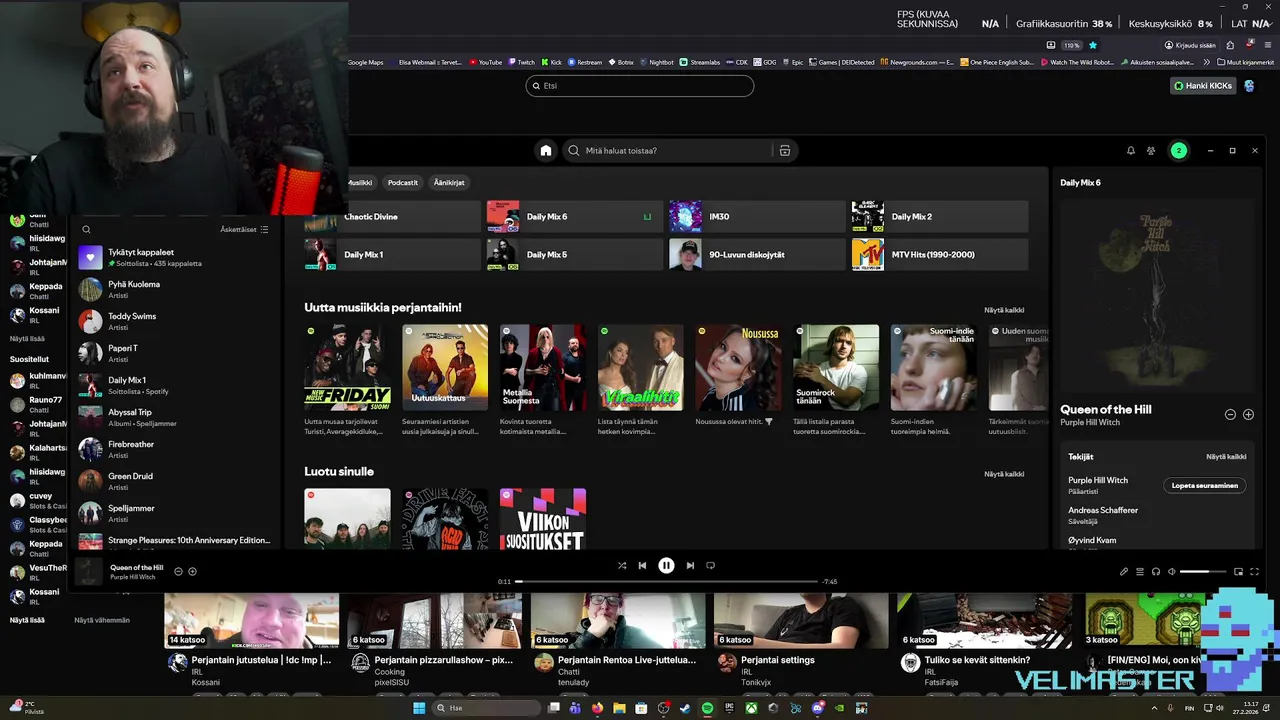This screenshot has height=720, width=1280.
Task: Mute Spotify volume speaker icon
Action: click(1172, 572)
